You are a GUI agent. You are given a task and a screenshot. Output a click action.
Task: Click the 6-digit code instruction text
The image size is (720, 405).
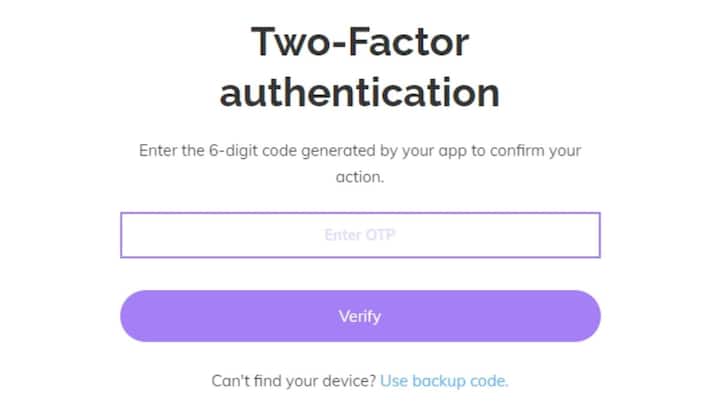point(360,152)
